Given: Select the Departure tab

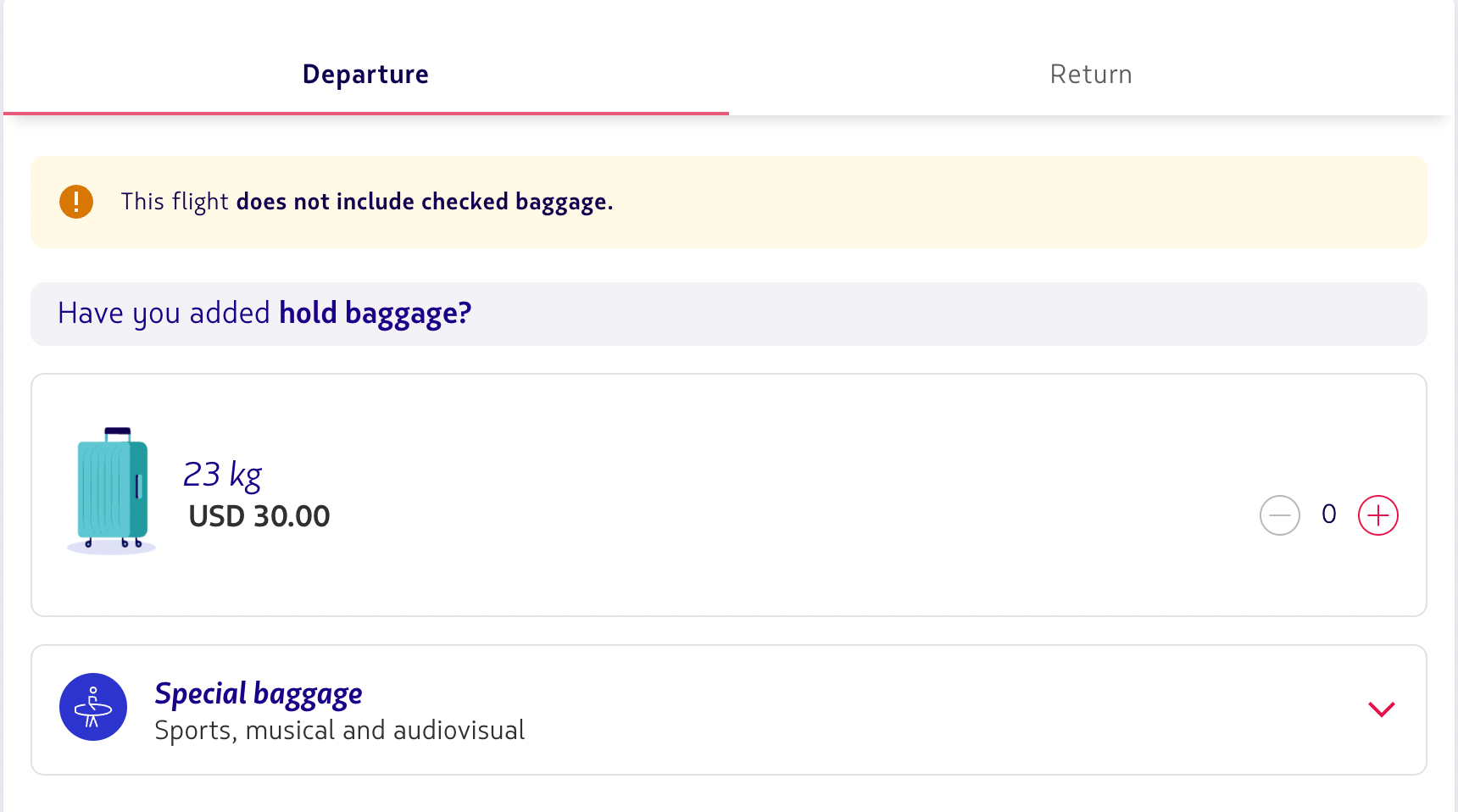Looking at the screenshot, I should coord(365,75).
